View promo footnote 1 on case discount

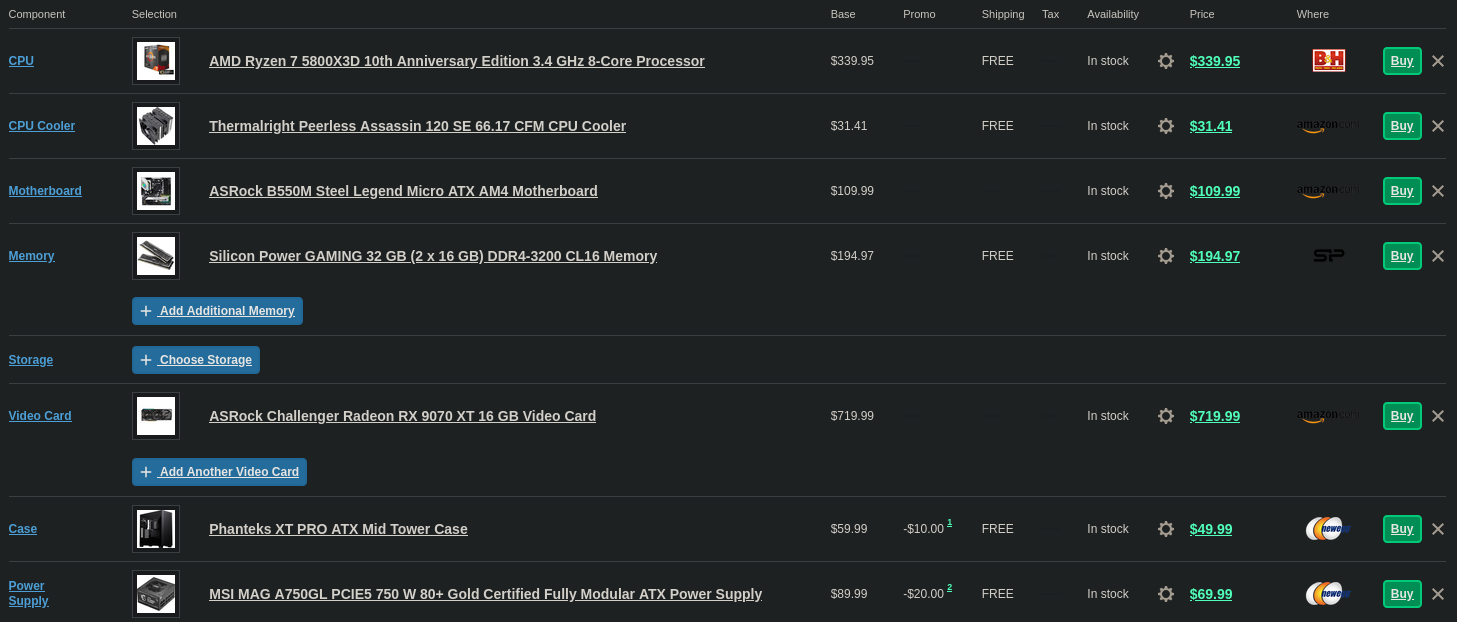point(949,523)
